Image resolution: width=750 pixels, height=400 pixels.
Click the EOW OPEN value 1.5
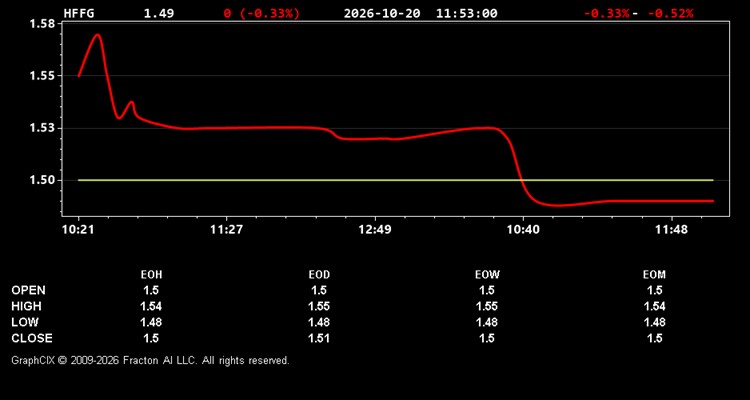487,290
